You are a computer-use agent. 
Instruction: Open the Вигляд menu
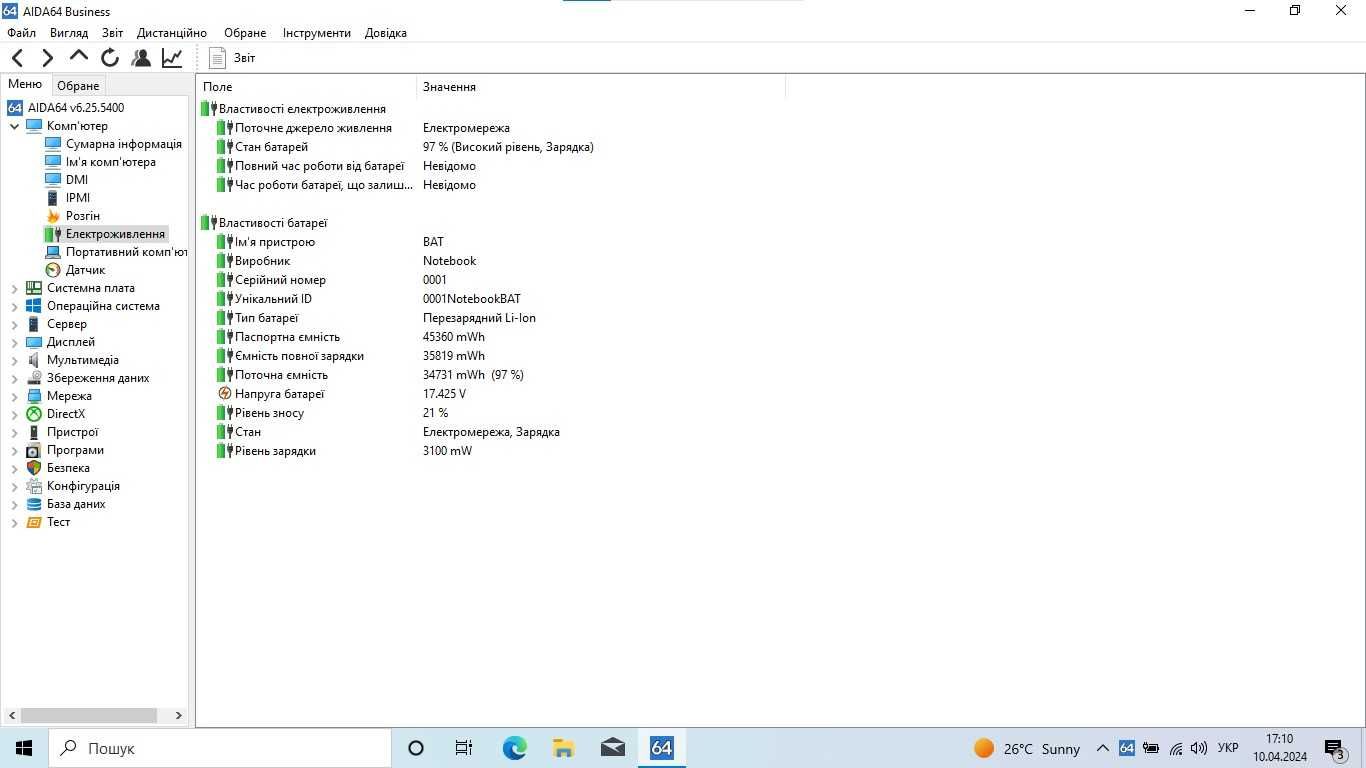coord(69,33)
